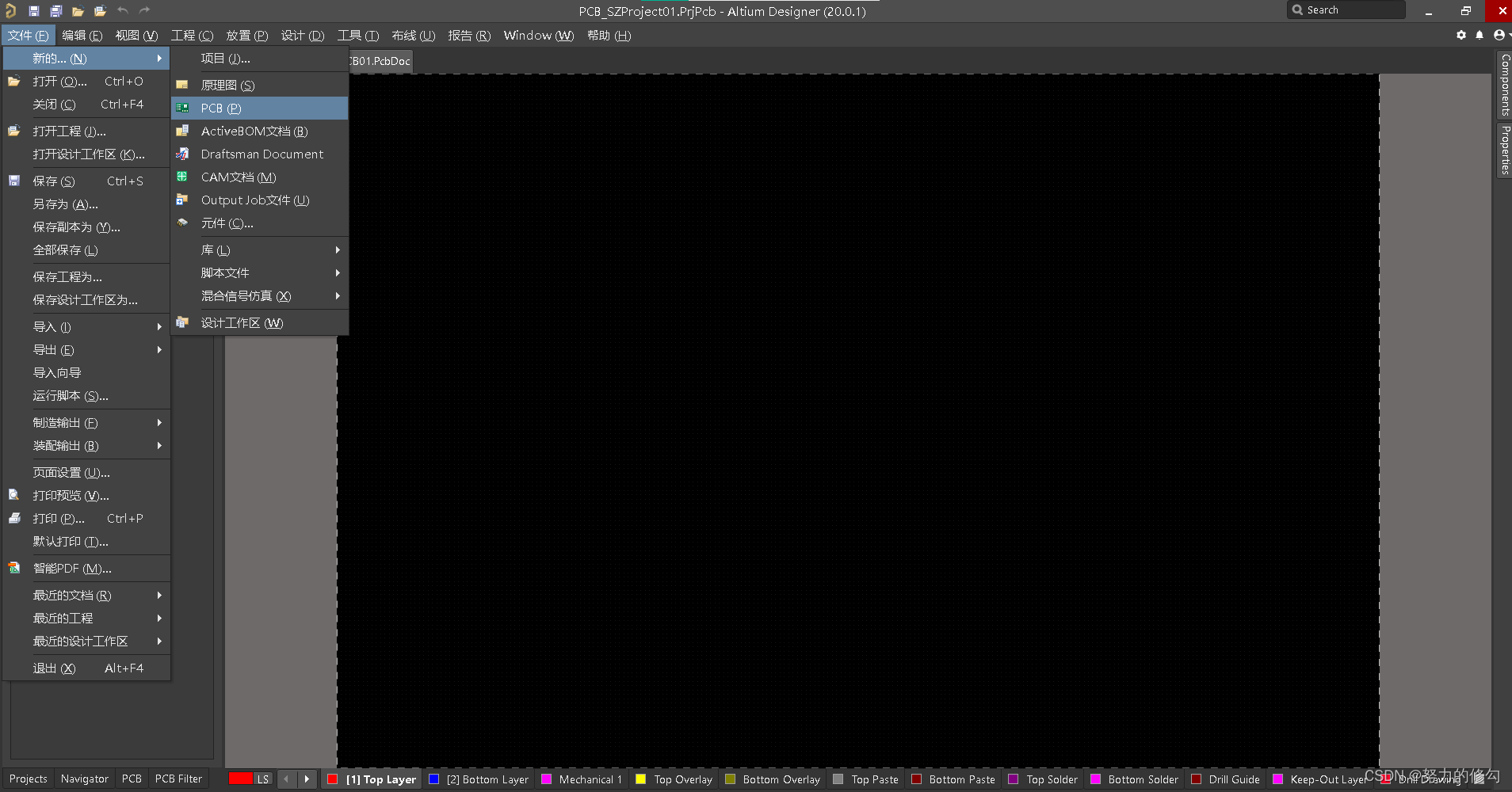Viewport: 1512px width, 792px height.
Task: Select 设计工作区 (W) entry
Action: [x=260, y=322]
